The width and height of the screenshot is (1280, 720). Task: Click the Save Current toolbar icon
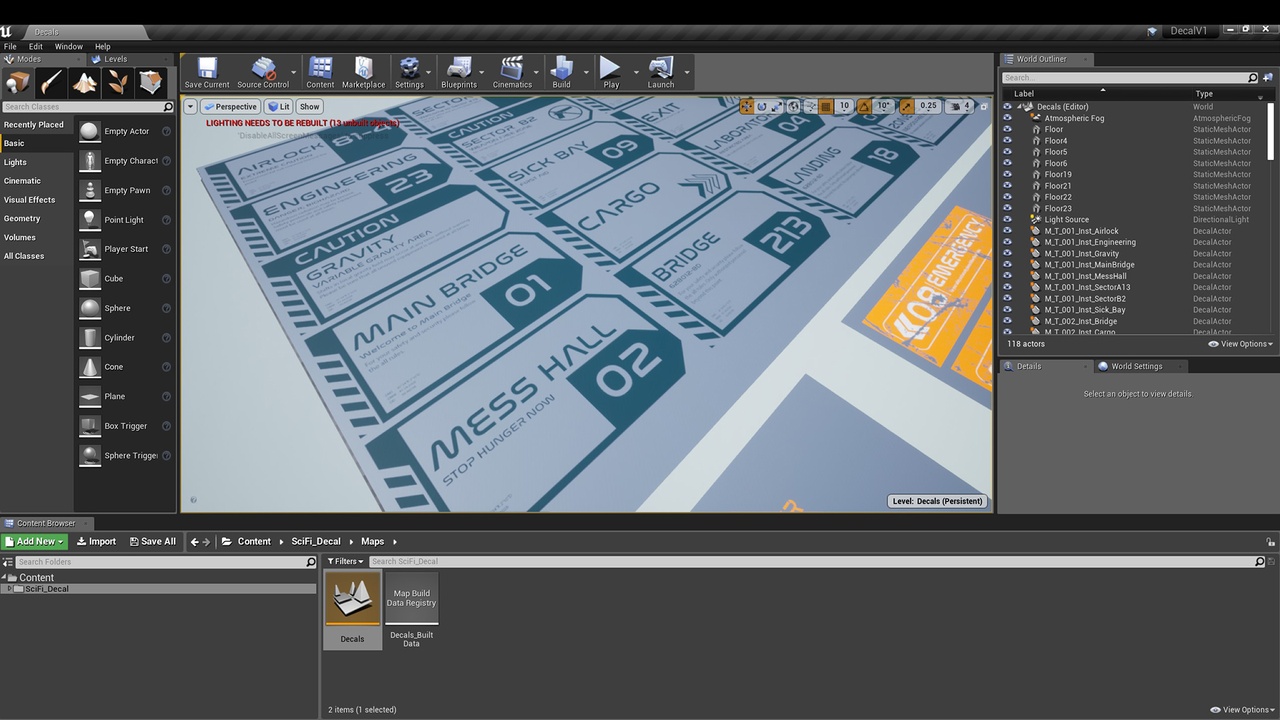tap(207, 73)
